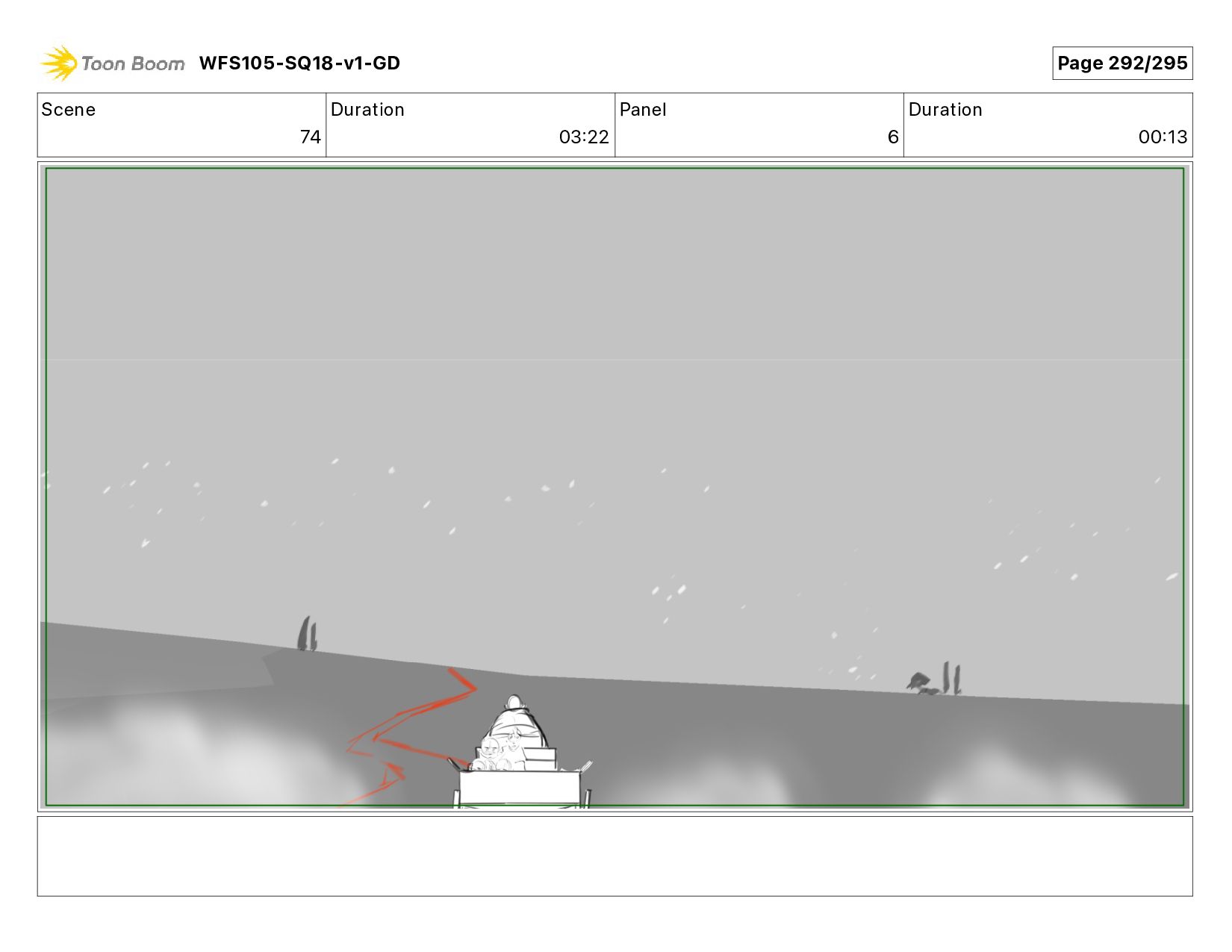
Task: Select the title WFS105-SQ18-v1-GD
Action: [299, 63]
